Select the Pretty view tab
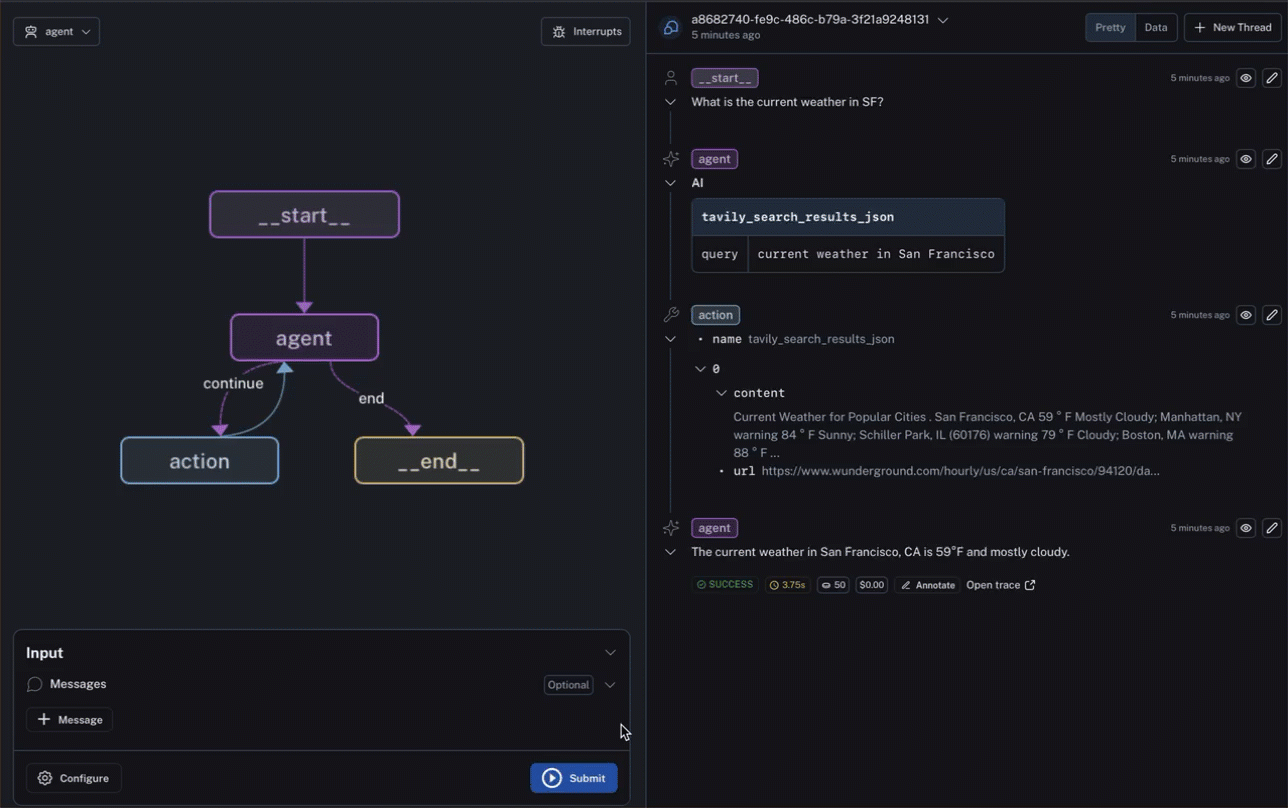The height and width of the screenshot is (808, 1288). tap(1110, 28)
